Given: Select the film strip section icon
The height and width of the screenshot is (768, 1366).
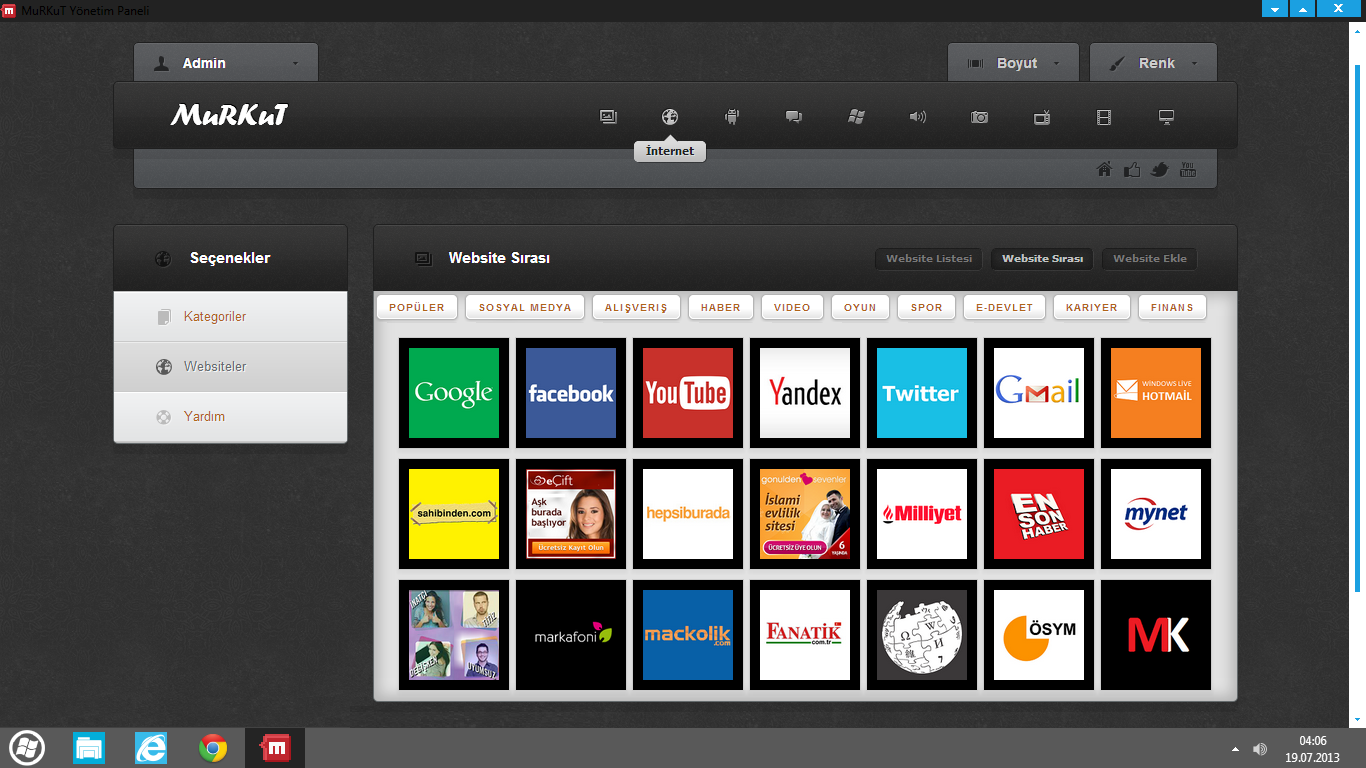Looking at the screenshot, I should click(x=1104, y=117).
